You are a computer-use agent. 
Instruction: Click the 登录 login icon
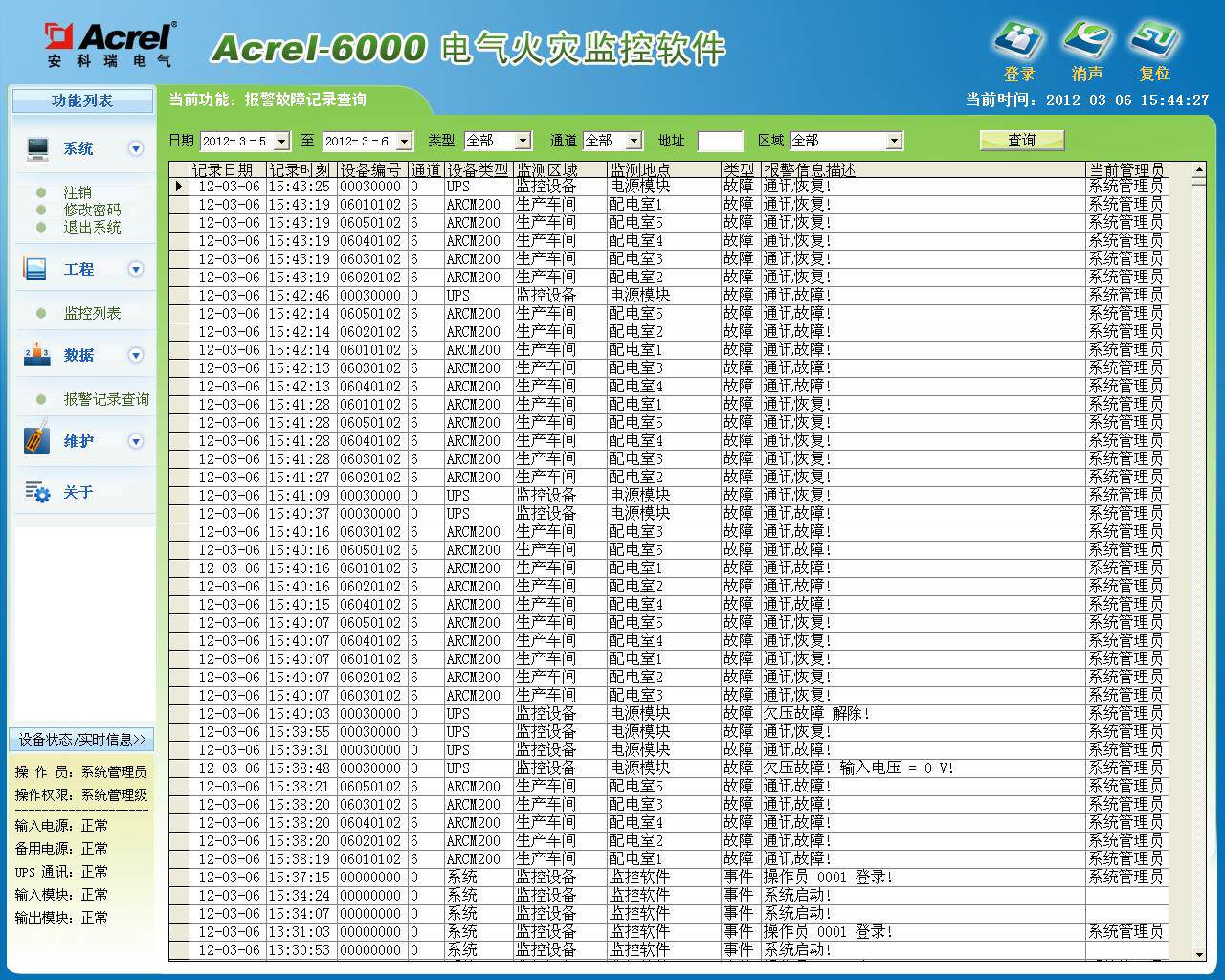[x=1019, y=42]
